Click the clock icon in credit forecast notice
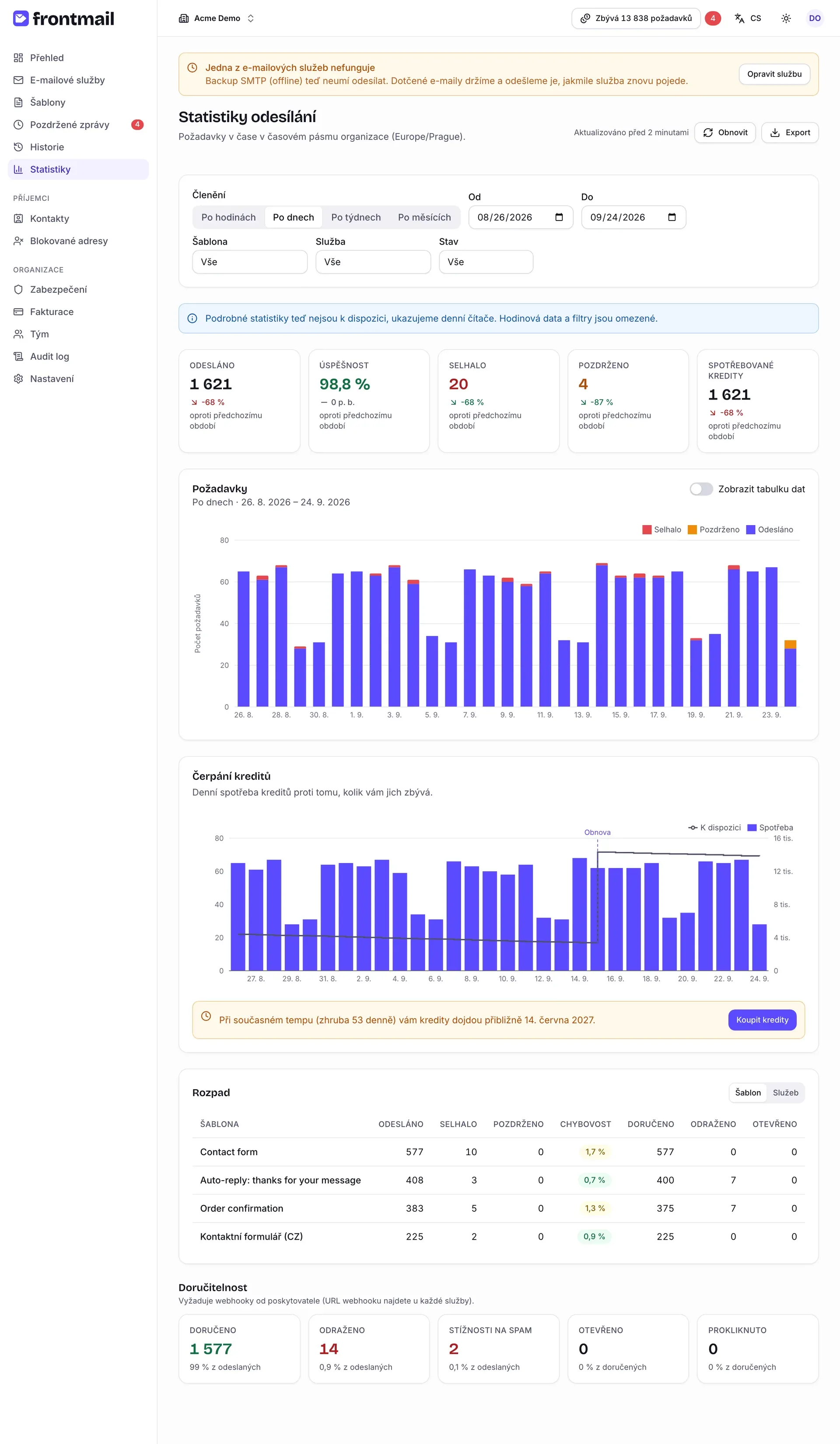The height and width of the screenshot is (1444, 840). tap(206, 1016)
